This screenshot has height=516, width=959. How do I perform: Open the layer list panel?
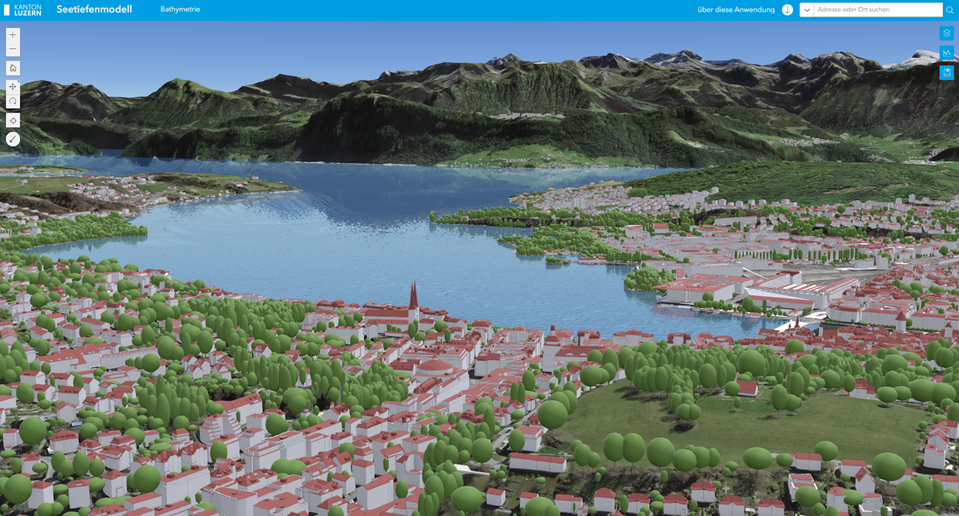click(946, 34)
